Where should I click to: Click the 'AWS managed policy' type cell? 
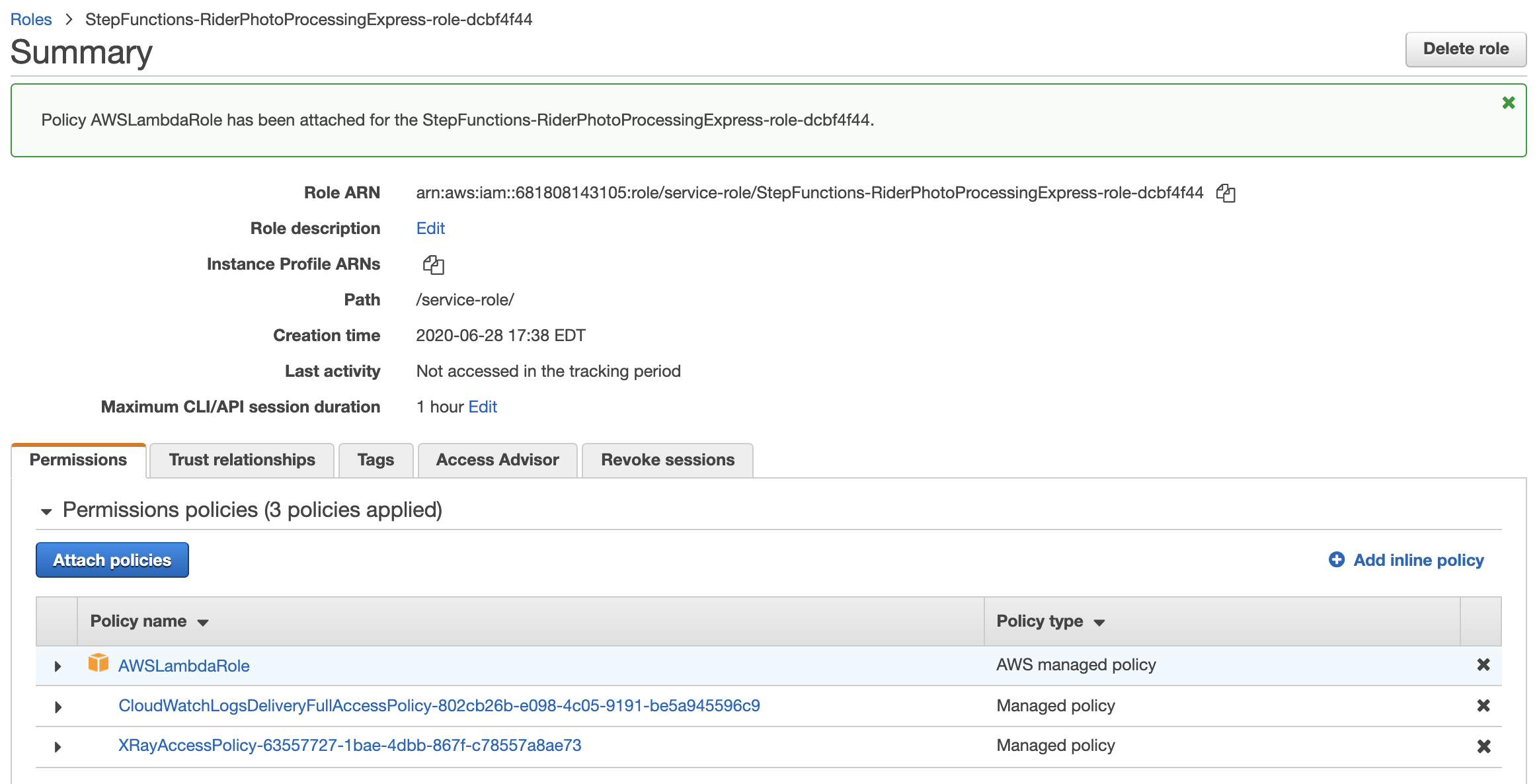(x=1076, y=664)
